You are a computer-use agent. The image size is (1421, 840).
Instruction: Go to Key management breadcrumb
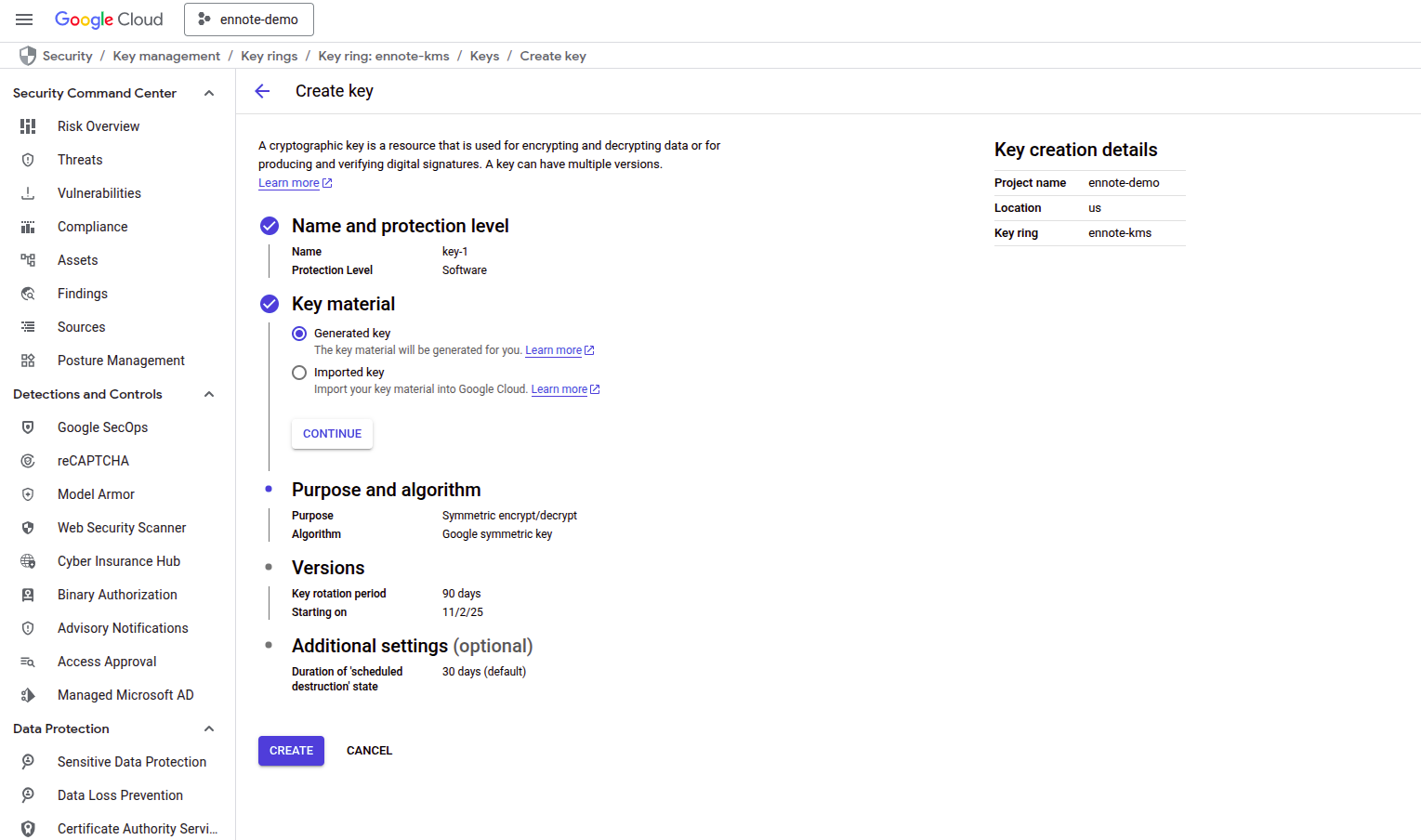click(x=166, y=56)
